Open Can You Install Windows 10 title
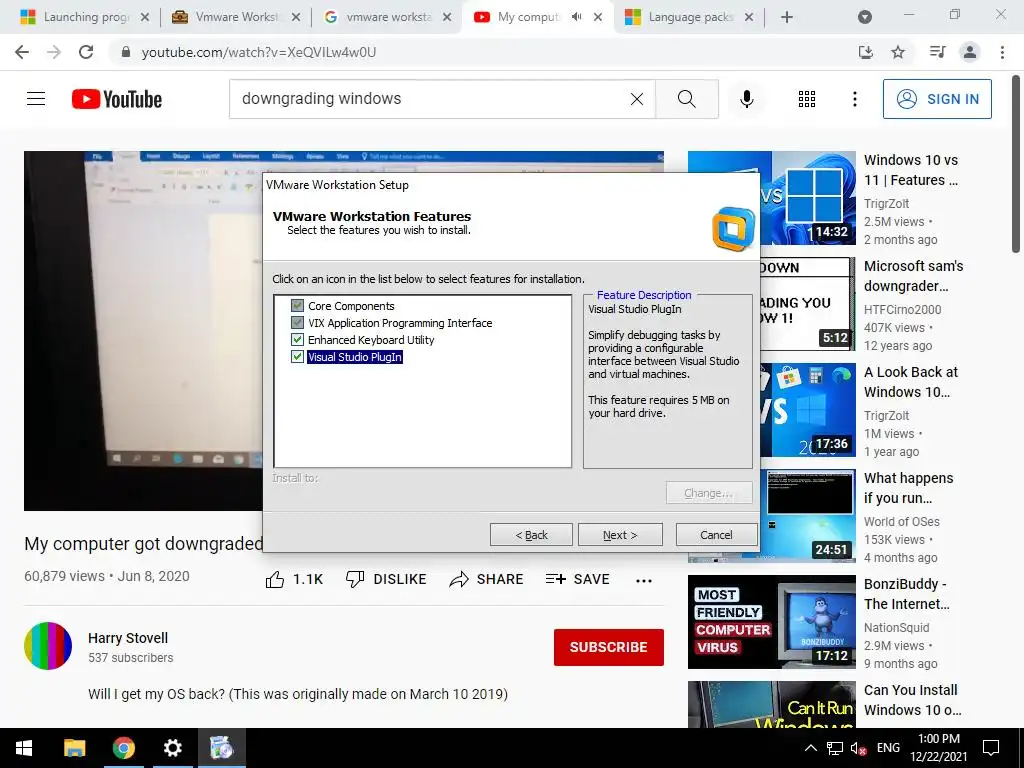This screenshot has height=768, width=1024. pos(912,699)
